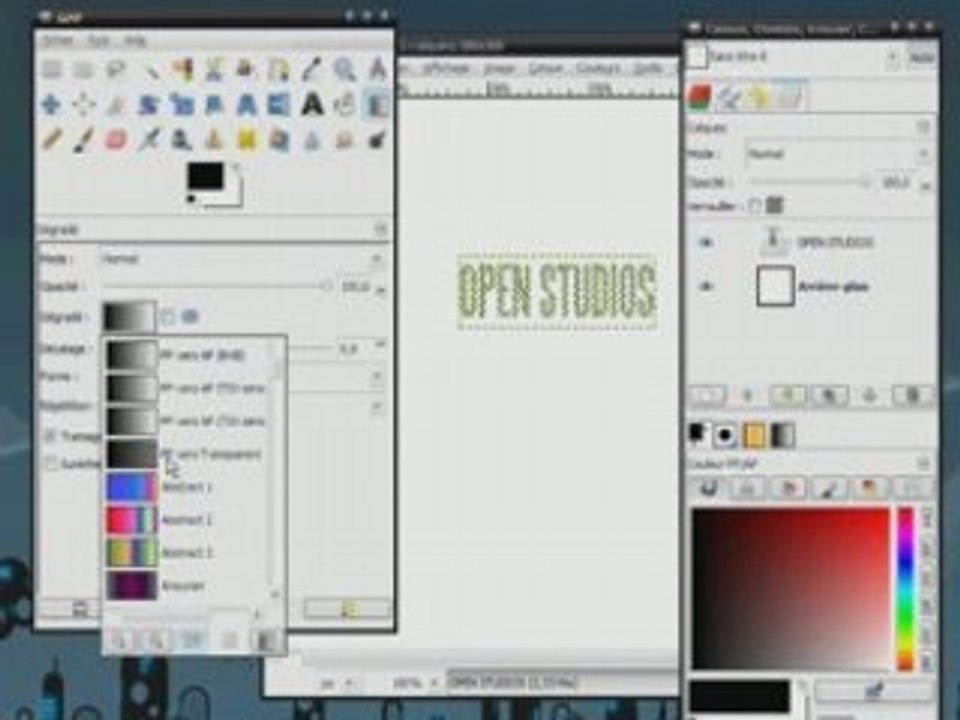Select the Airbrush tool

tap(149, 140)
